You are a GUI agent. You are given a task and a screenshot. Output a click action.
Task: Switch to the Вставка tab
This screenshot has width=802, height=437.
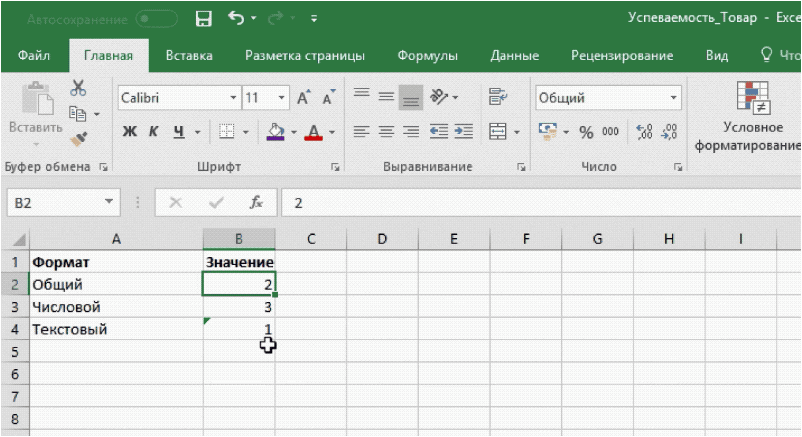click(x=189, y=55)
